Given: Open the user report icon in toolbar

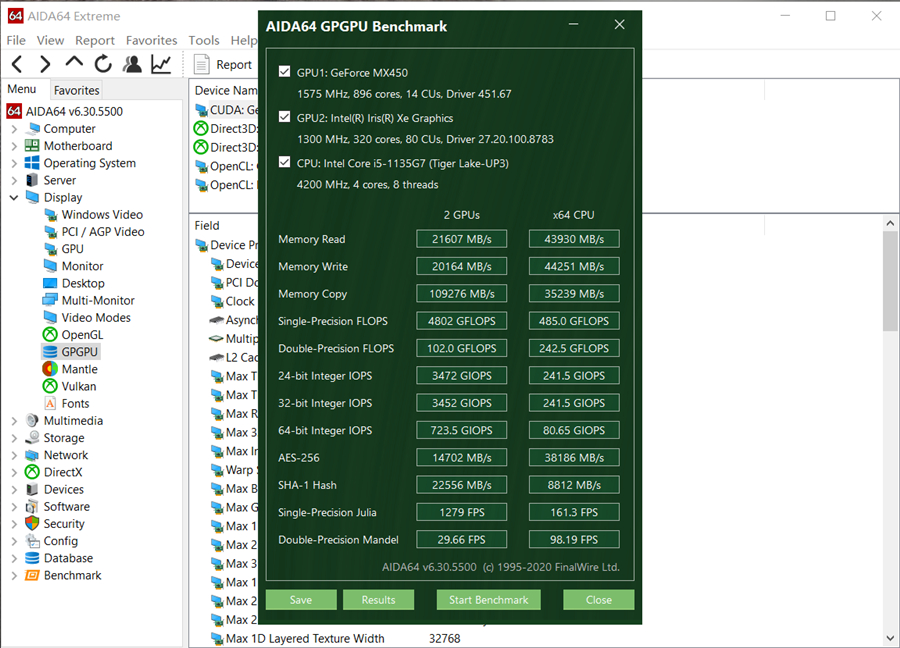Looking at the screenshot, I should click(x=132, y=65).
